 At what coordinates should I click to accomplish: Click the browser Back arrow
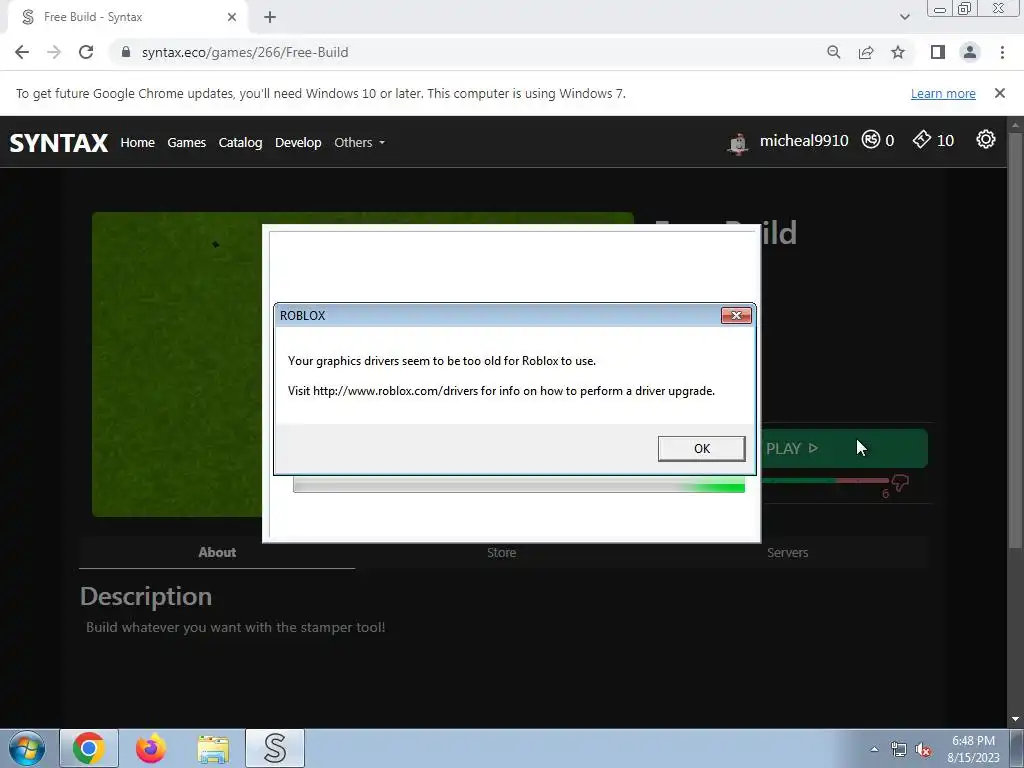(x=22, y=52)
